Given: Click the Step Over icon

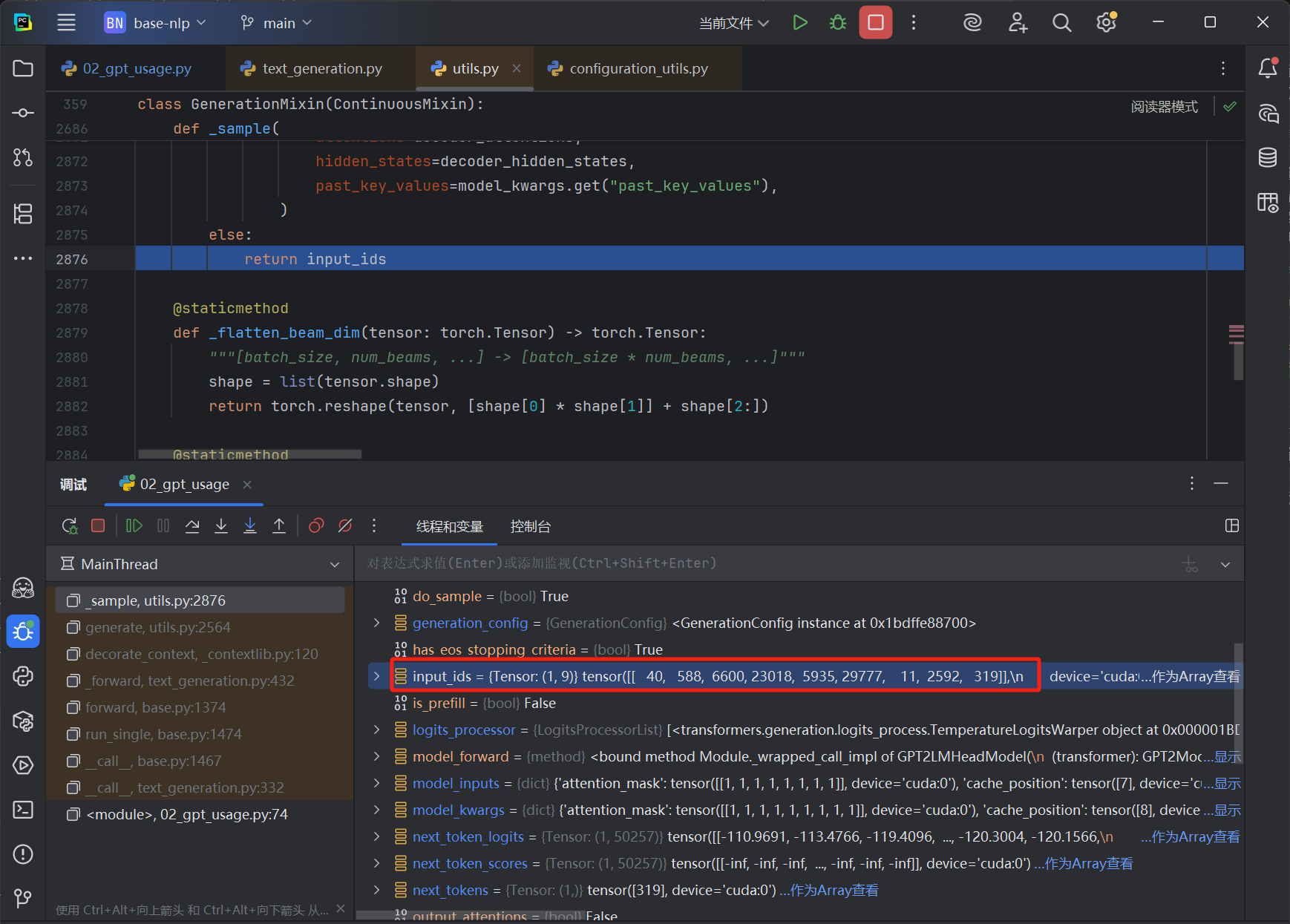Looking at the screenshot, I should pos(192,526).
